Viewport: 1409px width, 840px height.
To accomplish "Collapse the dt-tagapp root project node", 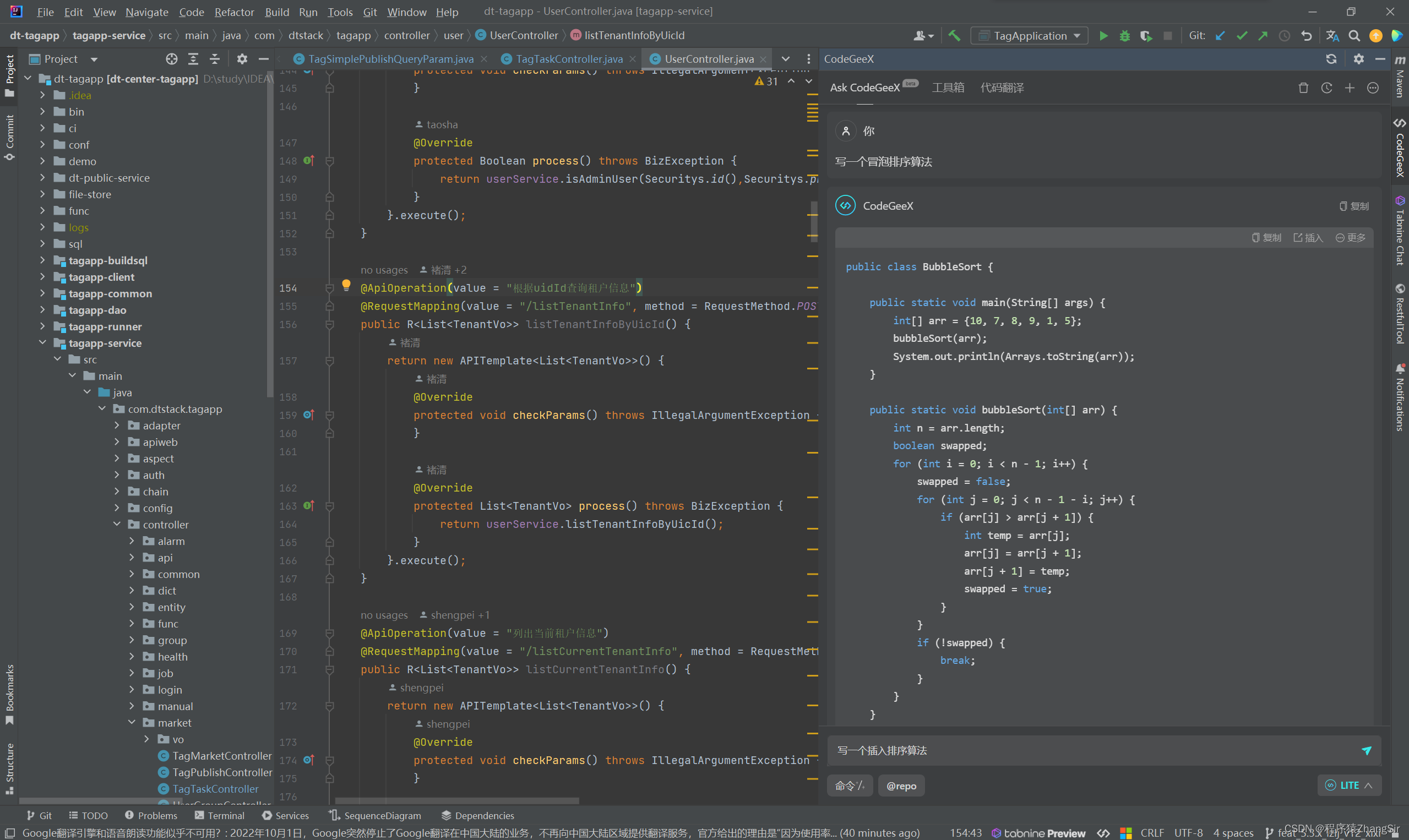I will click(x=28, y=79).
